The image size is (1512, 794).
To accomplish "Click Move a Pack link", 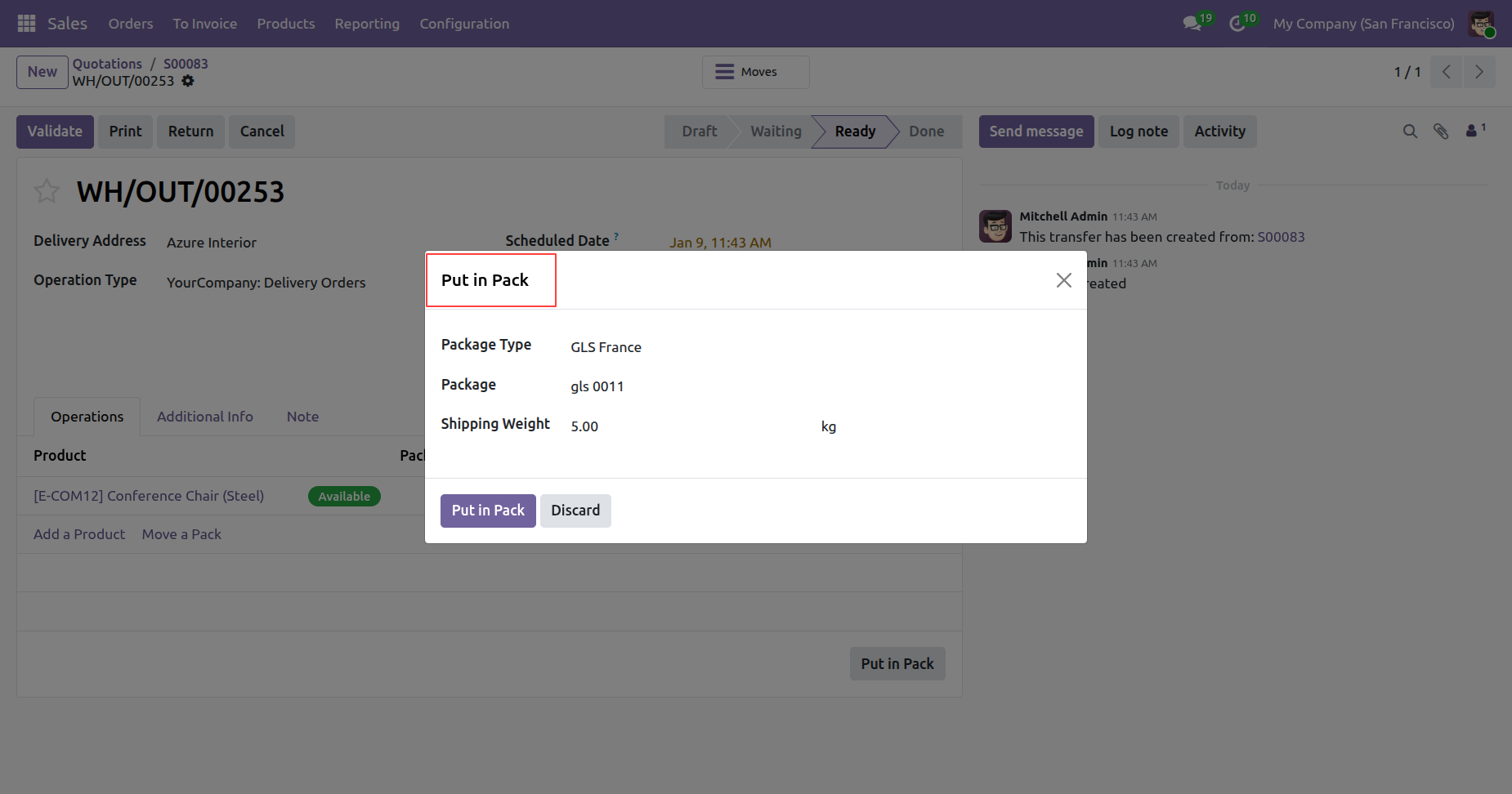I will pos(181,534).
